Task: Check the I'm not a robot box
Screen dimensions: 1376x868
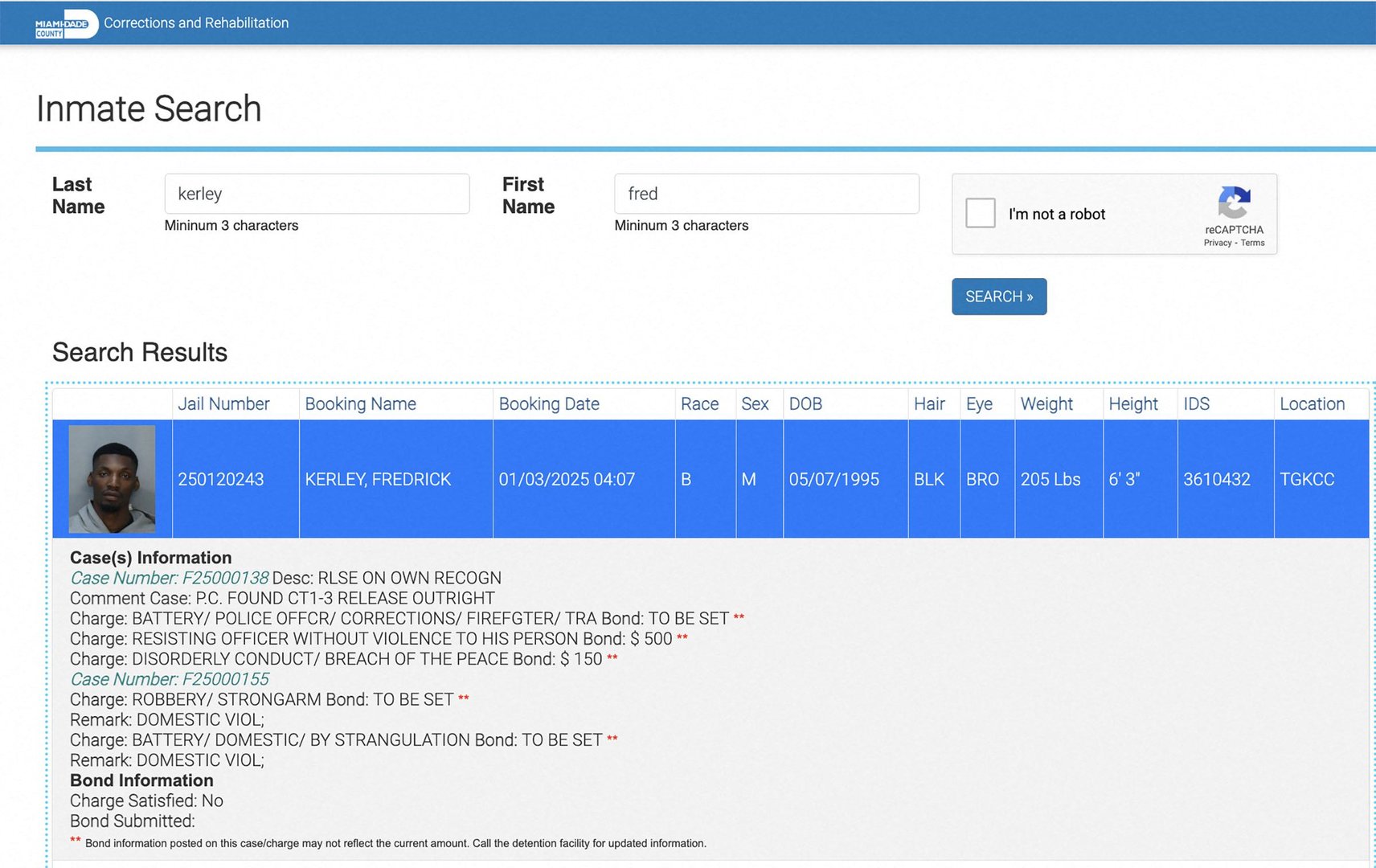Action: 981,213
